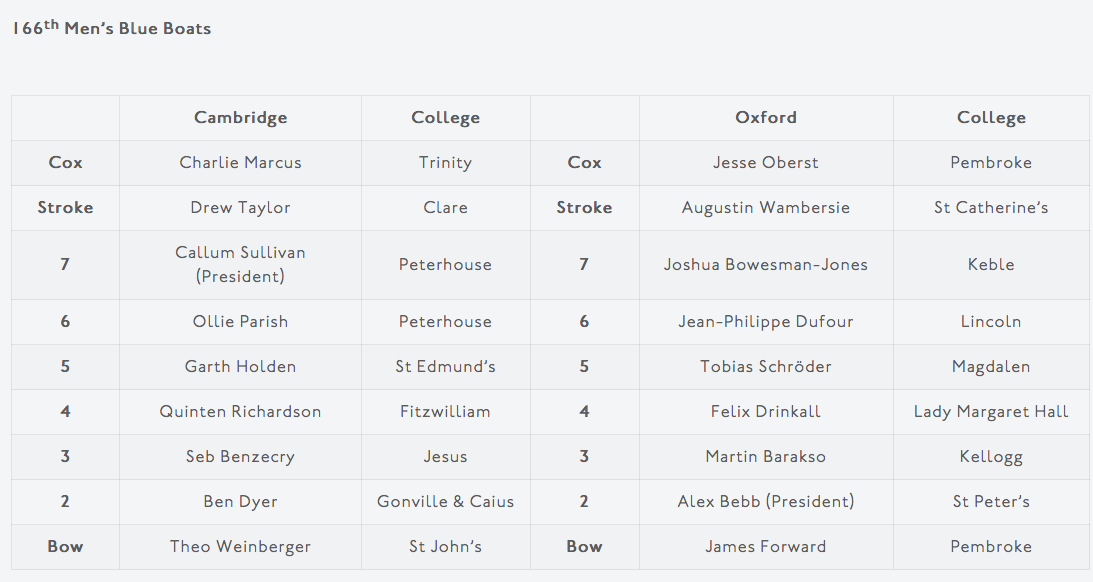Click Oxford cox Jesse Oberst
This screenshot has width=1093, height=582.
pos(766,163)
